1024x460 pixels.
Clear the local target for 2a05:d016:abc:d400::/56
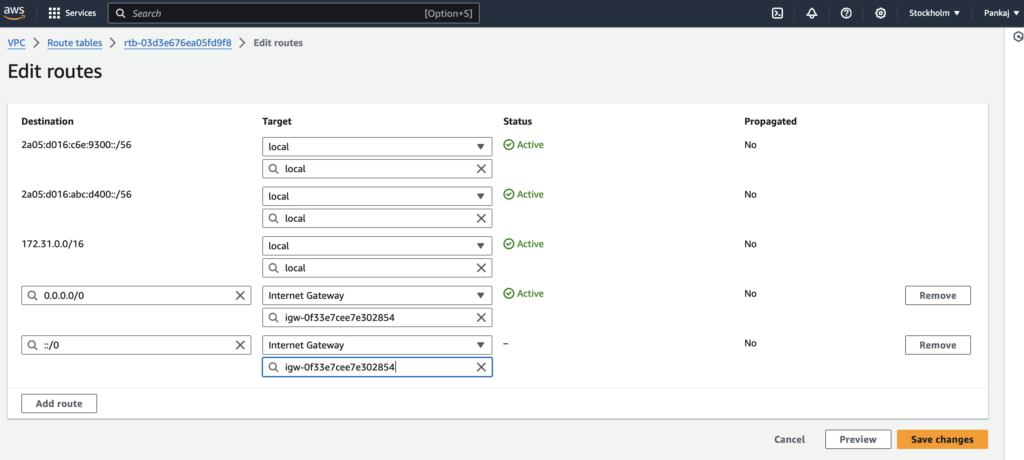[481, 218]
